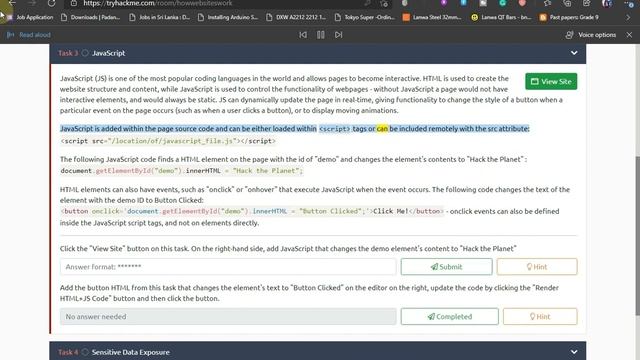The image size is (640, 360).
Task: Open the Job Application bookmark
Action: point(30,17)
